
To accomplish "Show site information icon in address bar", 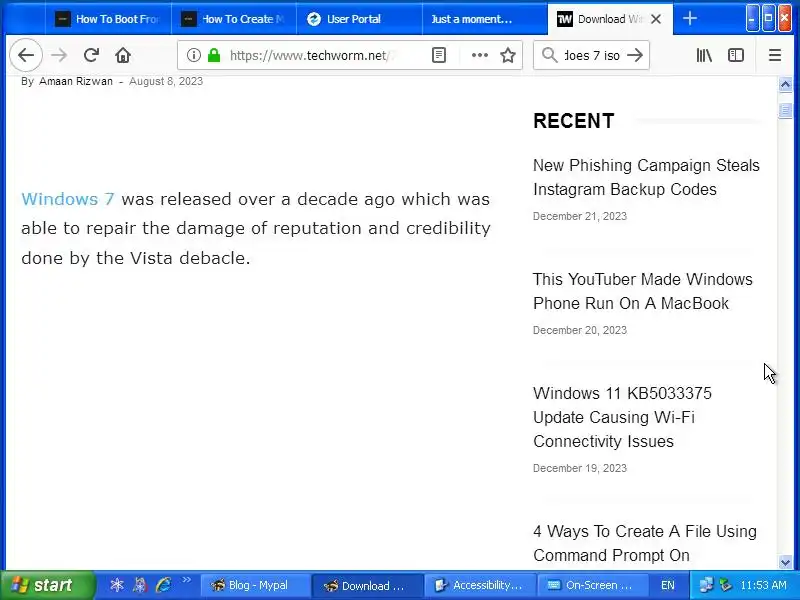I will 193,55.
